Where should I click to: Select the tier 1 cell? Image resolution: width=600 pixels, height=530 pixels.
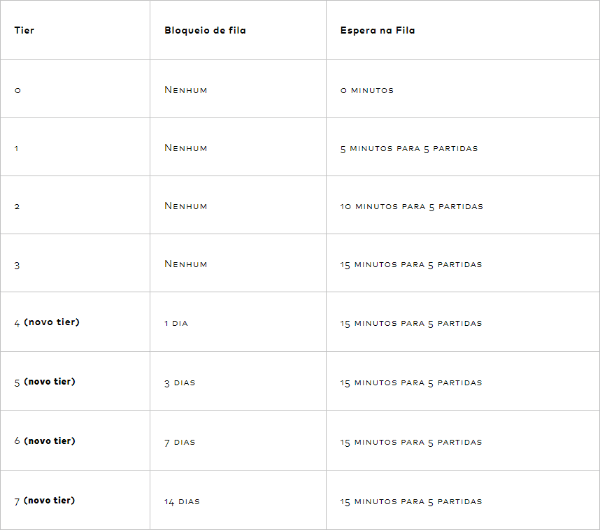pyautogui.click(x=17, y=148)
